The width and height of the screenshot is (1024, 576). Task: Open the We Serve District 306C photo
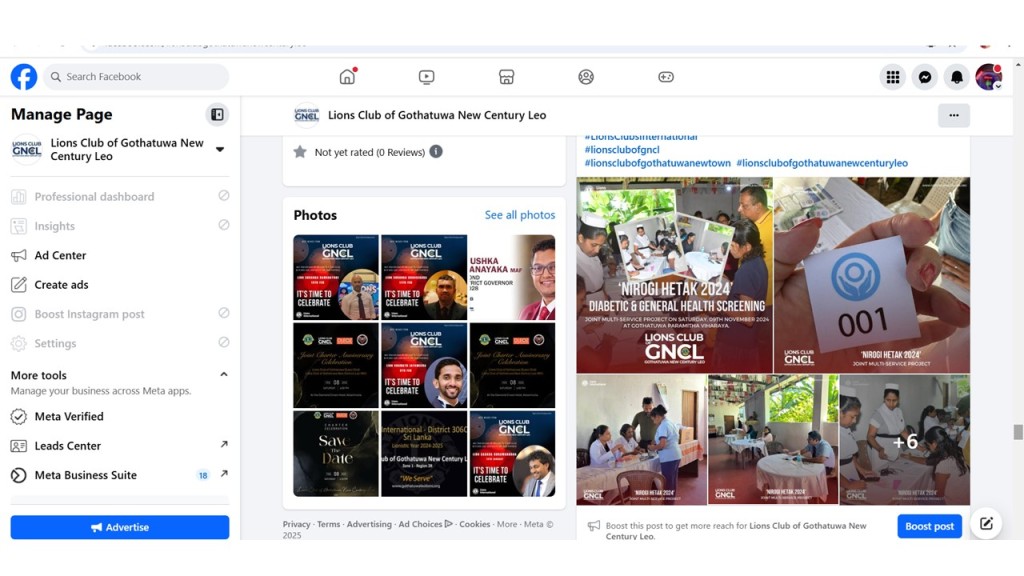click(x=424, y=454)
